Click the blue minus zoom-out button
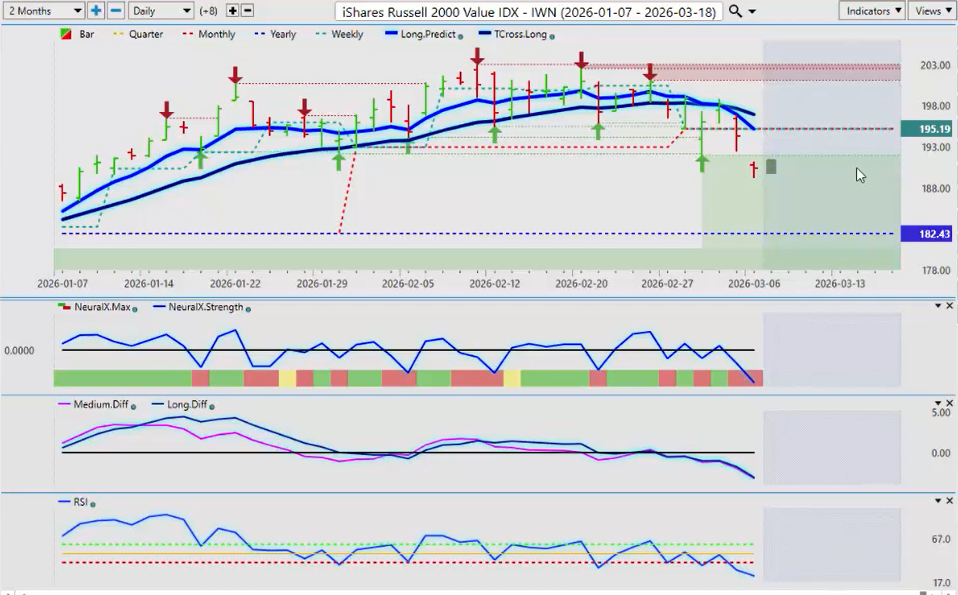Viewport: 958px width, 595px height. (115, 10)
